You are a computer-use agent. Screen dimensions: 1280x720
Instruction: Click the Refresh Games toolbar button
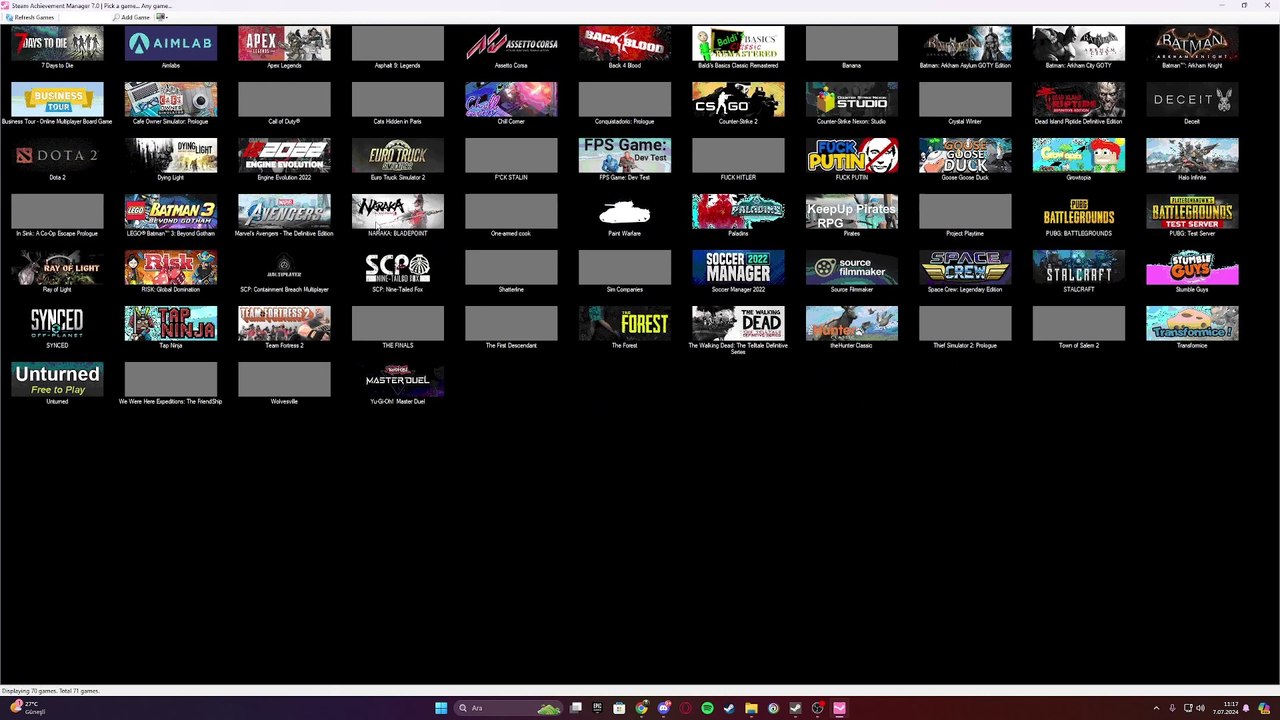click(x=29, y=17)
